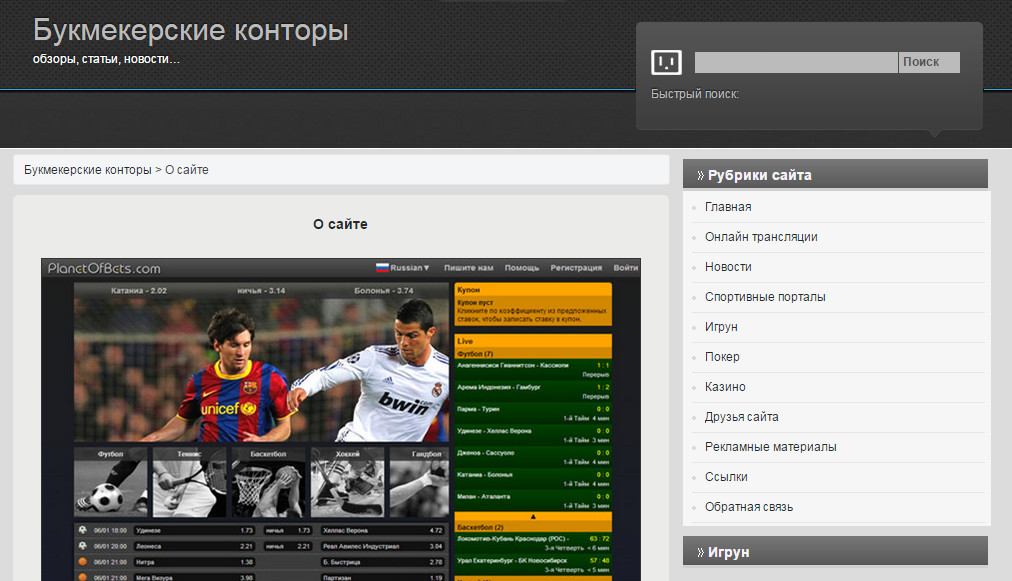Select Рекламные материалы link
This screenshot has height=581, width=1012.
tap(771, 447)
